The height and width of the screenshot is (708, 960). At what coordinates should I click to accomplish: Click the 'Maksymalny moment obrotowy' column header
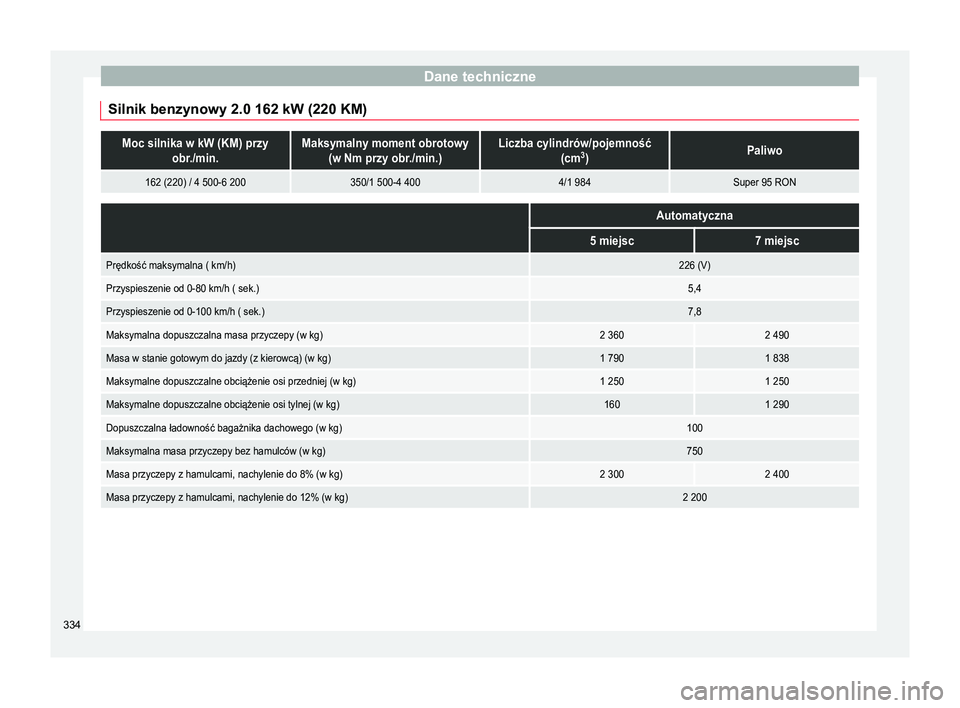coord(384,151)
